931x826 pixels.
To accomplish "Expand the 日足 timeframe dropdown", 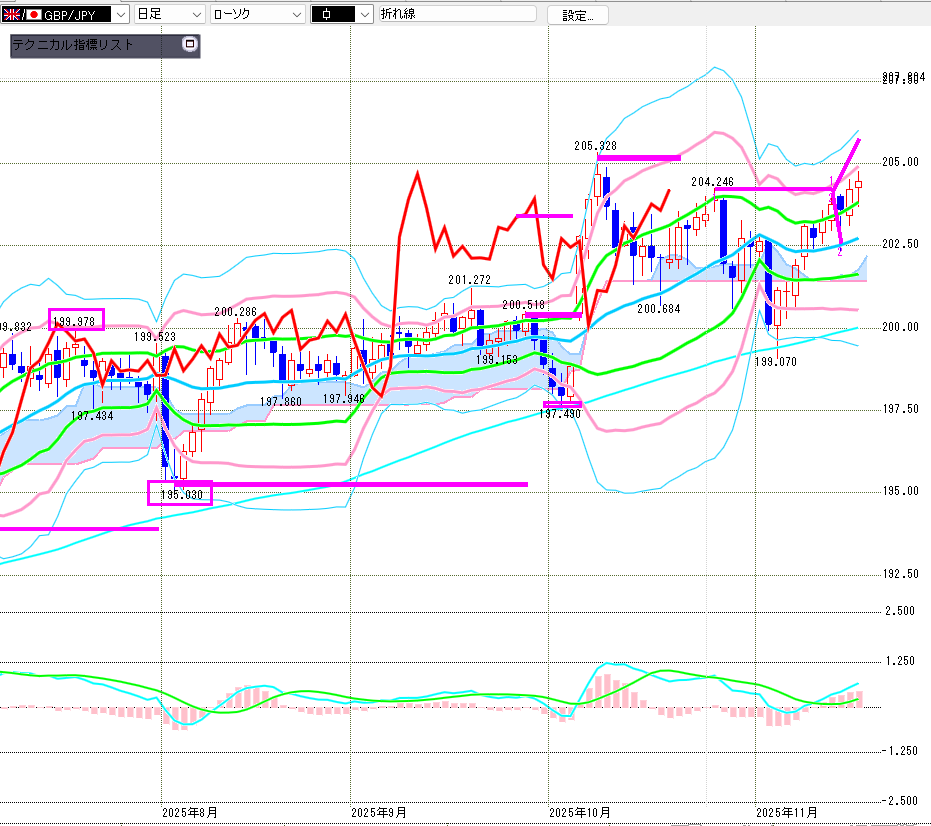I will [x=196, y=15].
